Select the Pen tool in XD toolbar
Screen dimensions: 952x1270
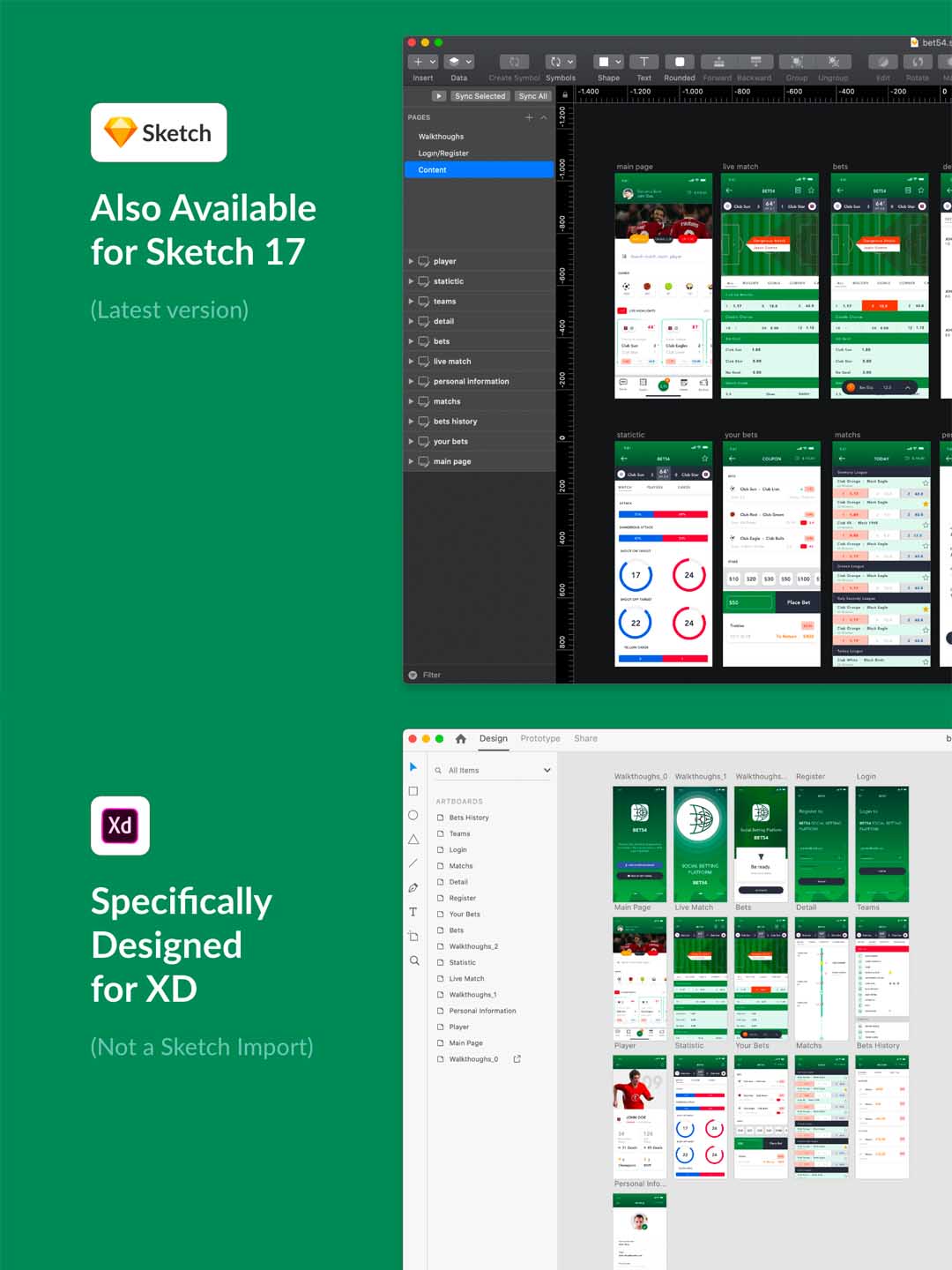[x=413, y=888]
